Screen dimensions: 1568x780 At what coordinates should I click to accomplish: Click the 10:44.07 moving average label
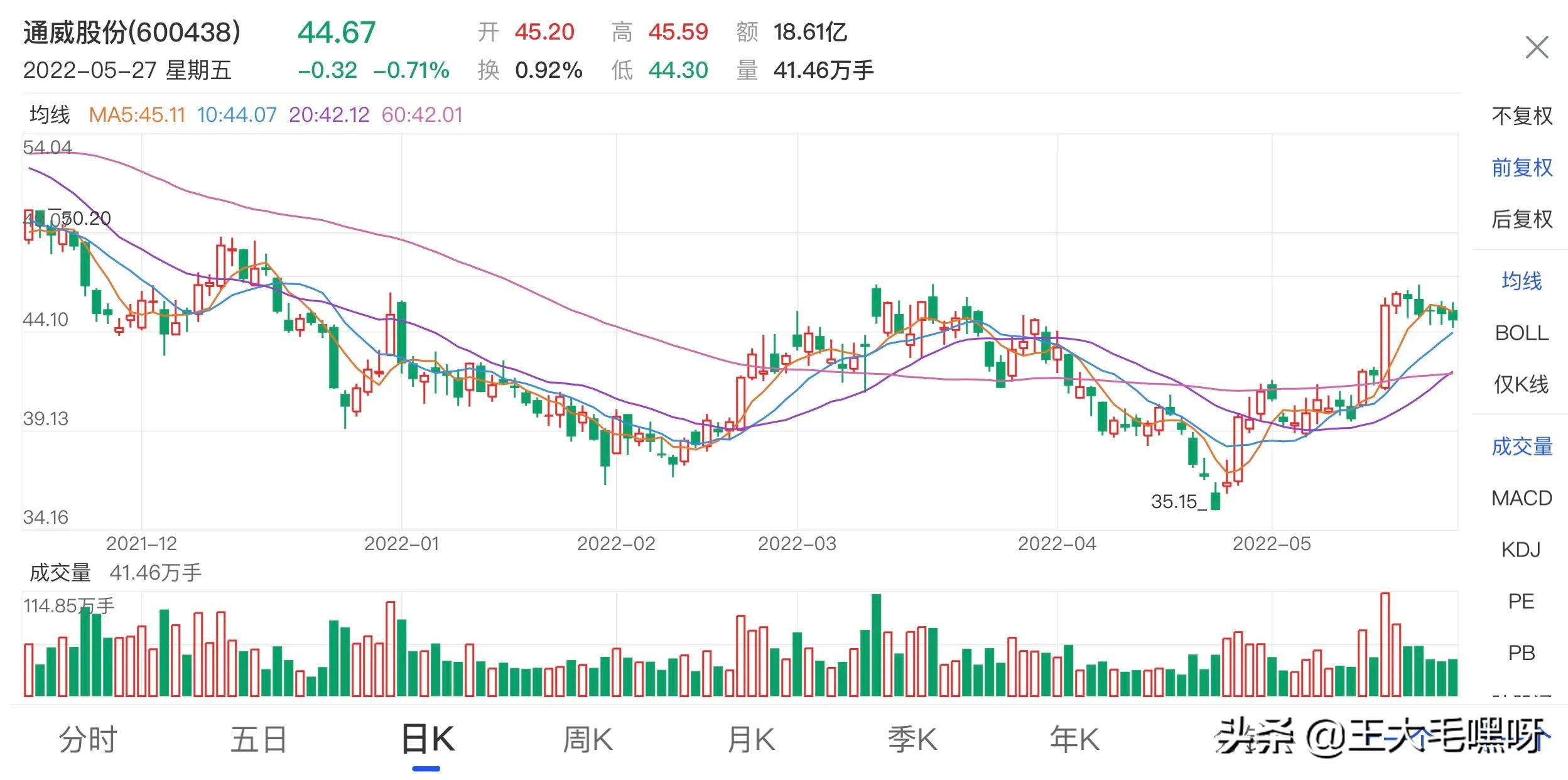[x=237, y=115]
